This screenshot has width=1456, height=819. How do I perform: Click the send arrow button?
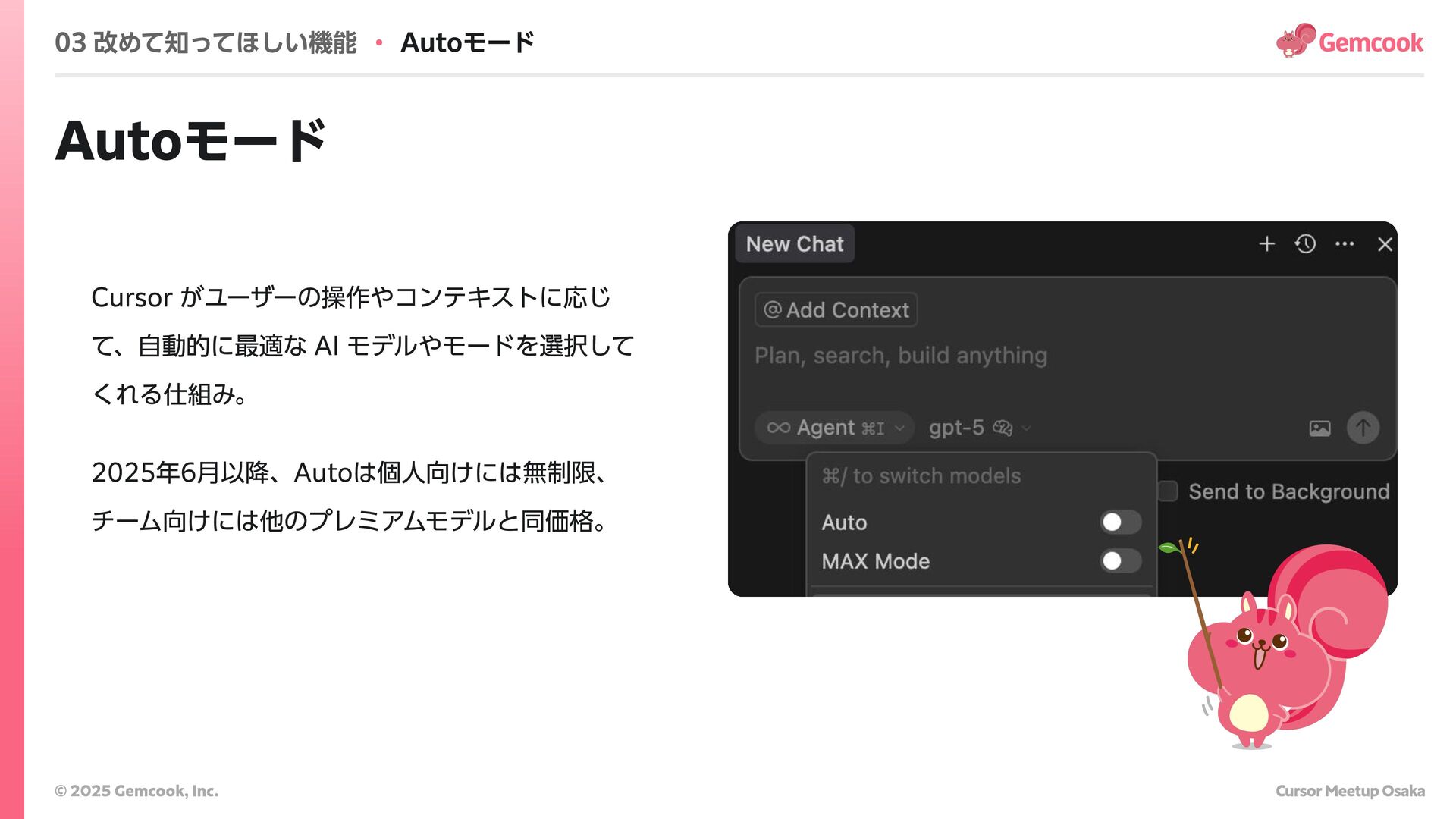(1363, 428)
